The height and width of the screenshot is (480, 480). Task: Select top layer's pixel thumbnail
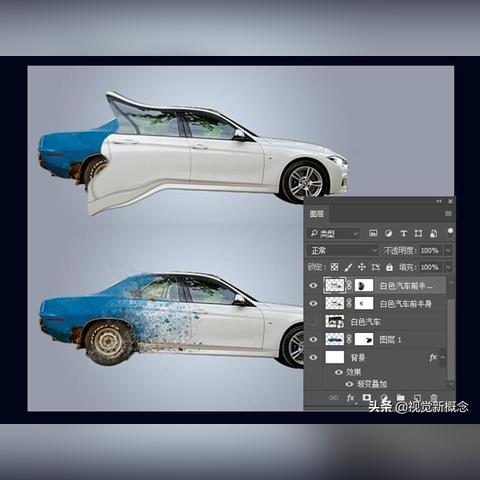(x=334, y=285)
